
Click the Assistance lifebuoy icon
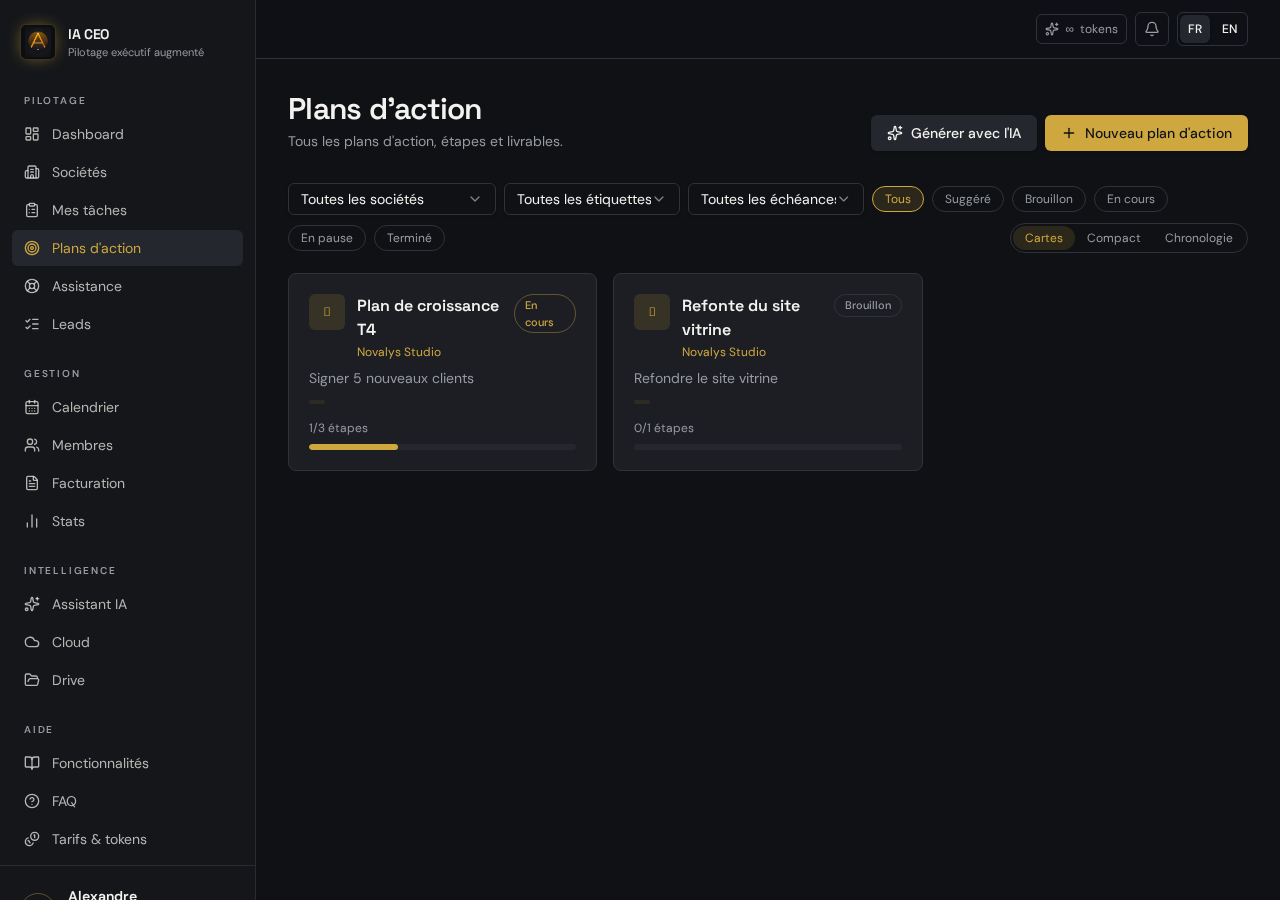point(32,286)
